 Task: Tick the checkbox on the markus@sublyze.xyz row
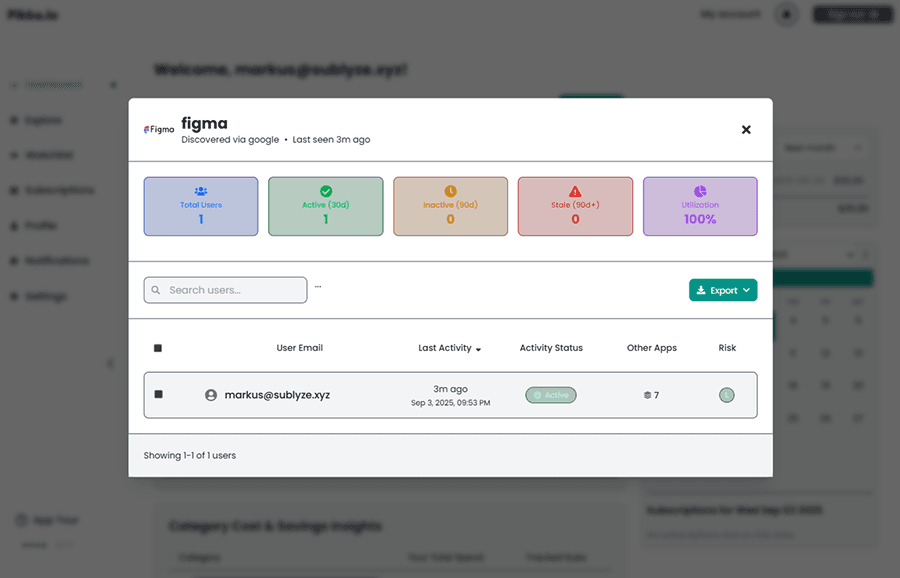pos(157,394)
